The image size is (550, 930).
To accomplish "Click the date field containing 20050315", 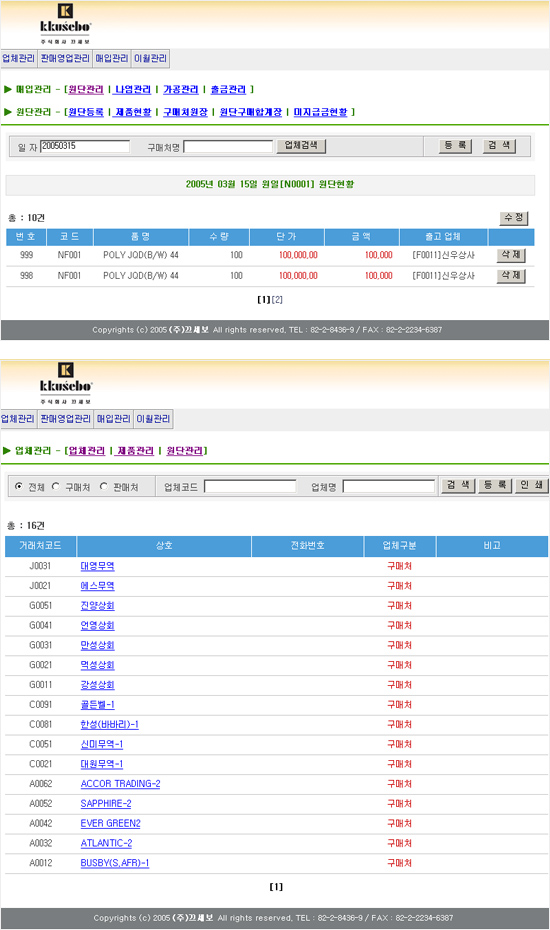I will click(85, 146).
